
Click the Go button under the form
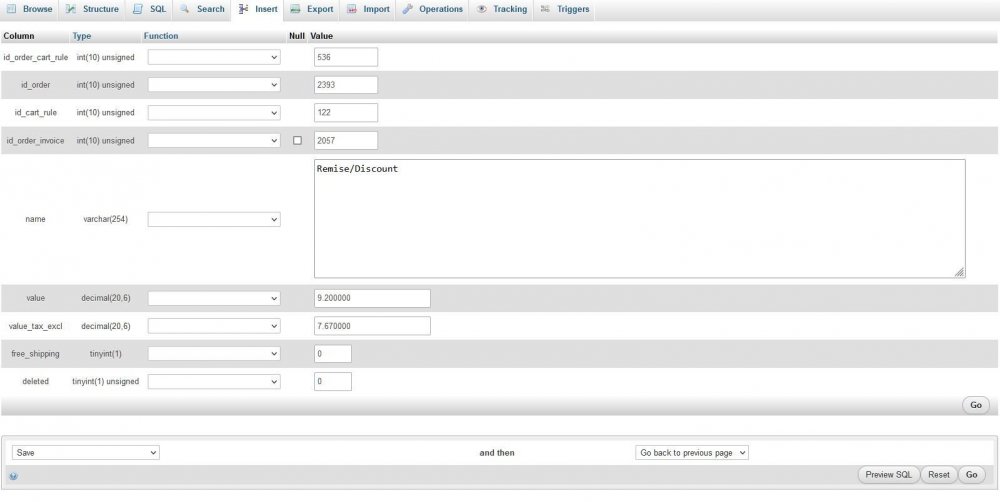tap(976, 405)
